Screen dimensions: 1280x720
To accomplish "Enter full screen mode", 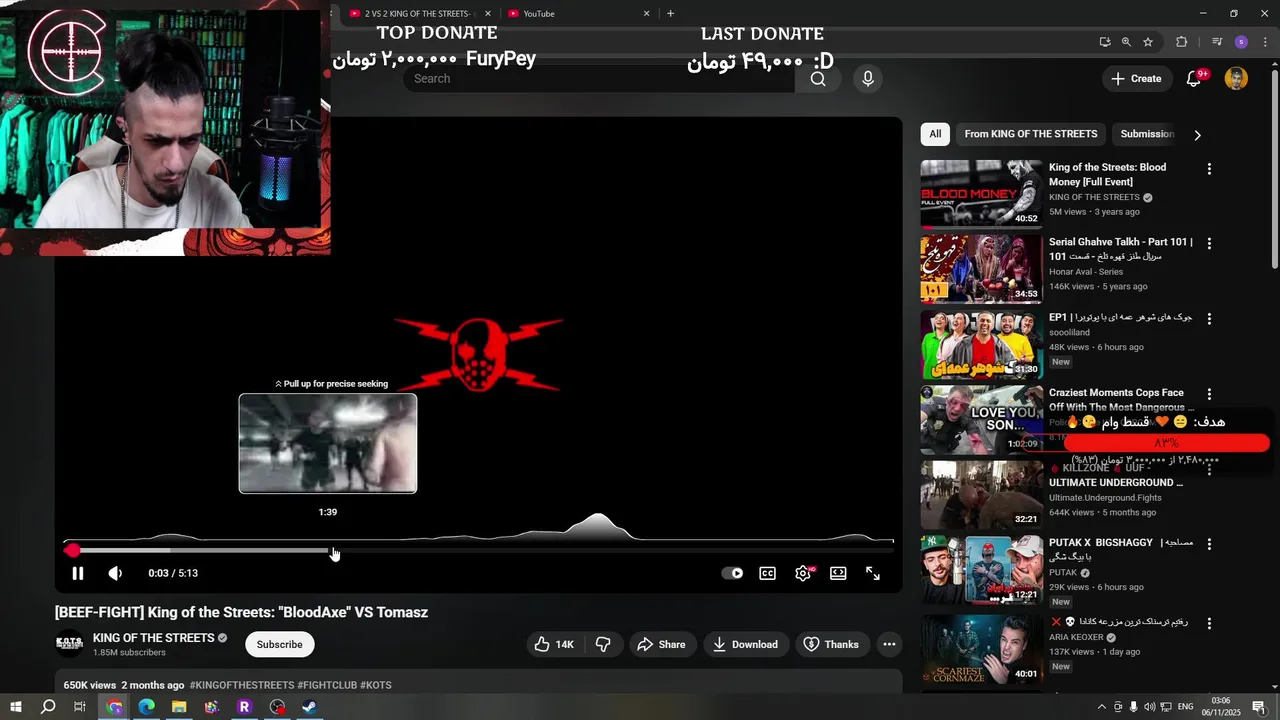I will 873,573.
